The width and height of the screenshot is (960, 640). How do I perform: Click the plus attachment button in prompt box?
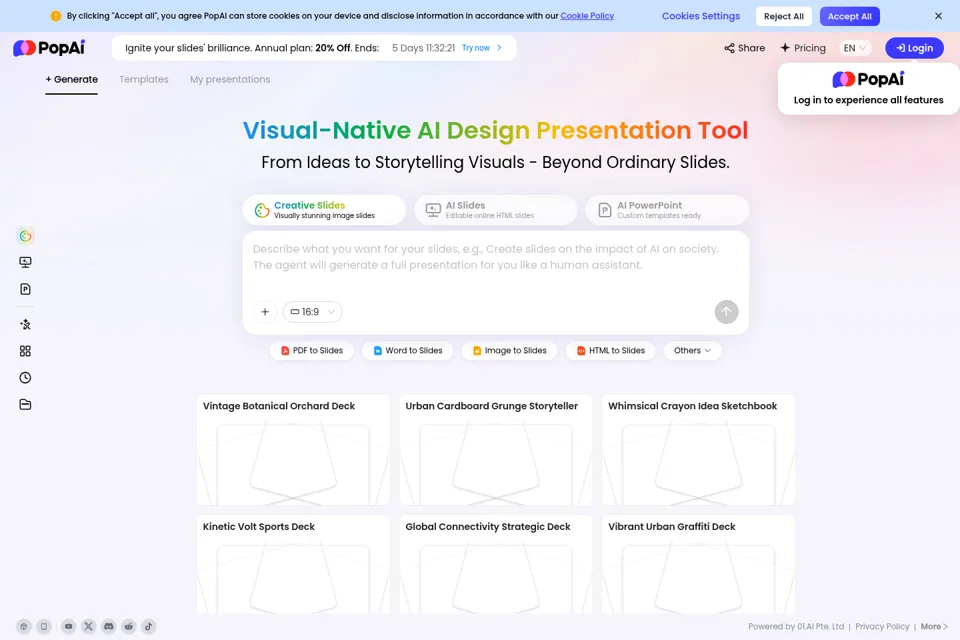(x=265, y=312)
